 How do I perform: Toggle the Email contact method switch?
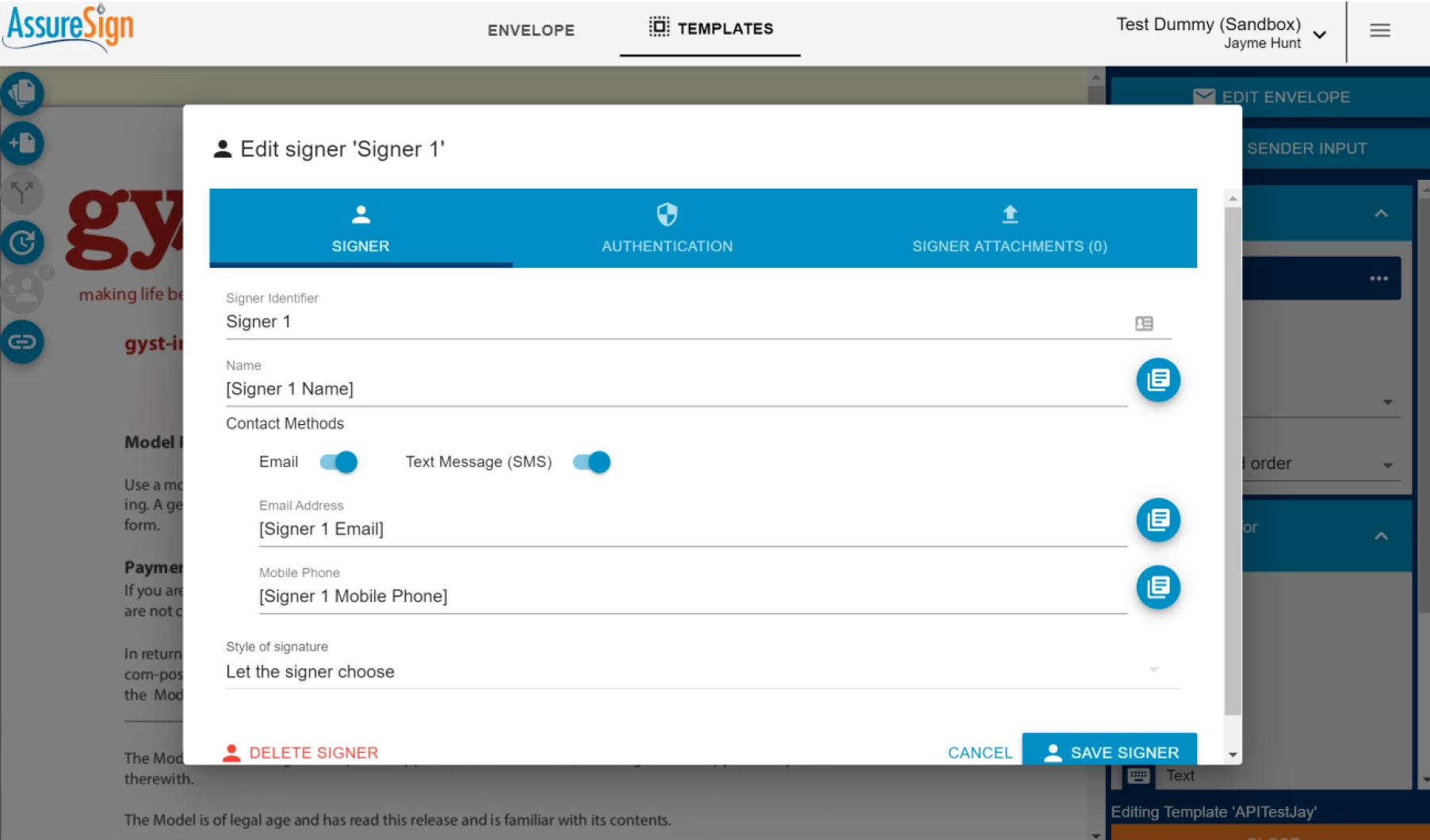point(339,462)
